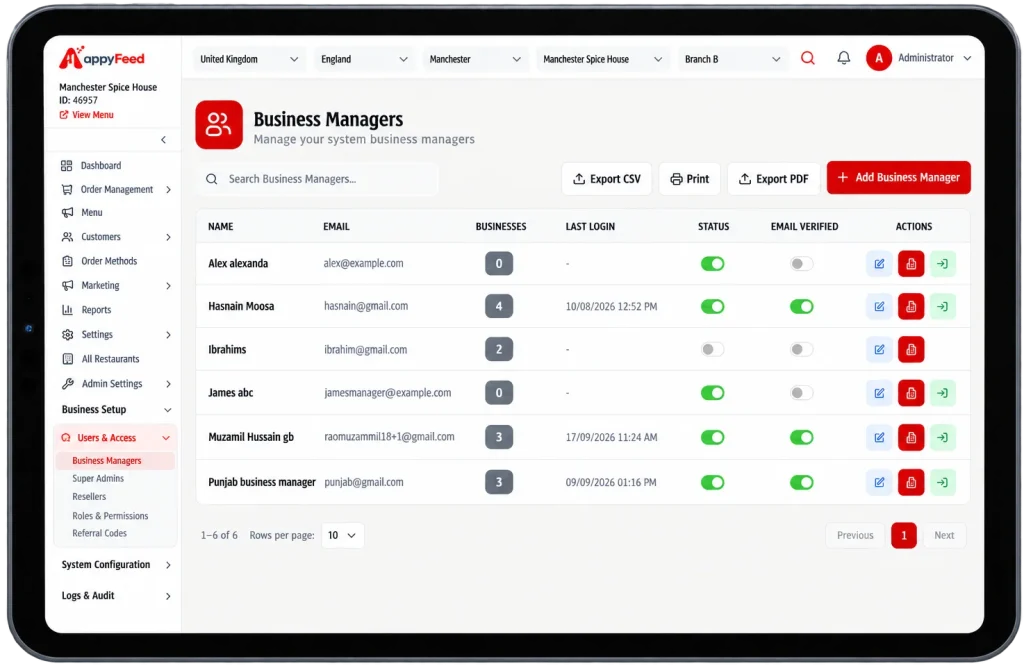The image size is (1024, 668).
Task: Open All Restaurants in sidebar
Action: click(110, 359)
